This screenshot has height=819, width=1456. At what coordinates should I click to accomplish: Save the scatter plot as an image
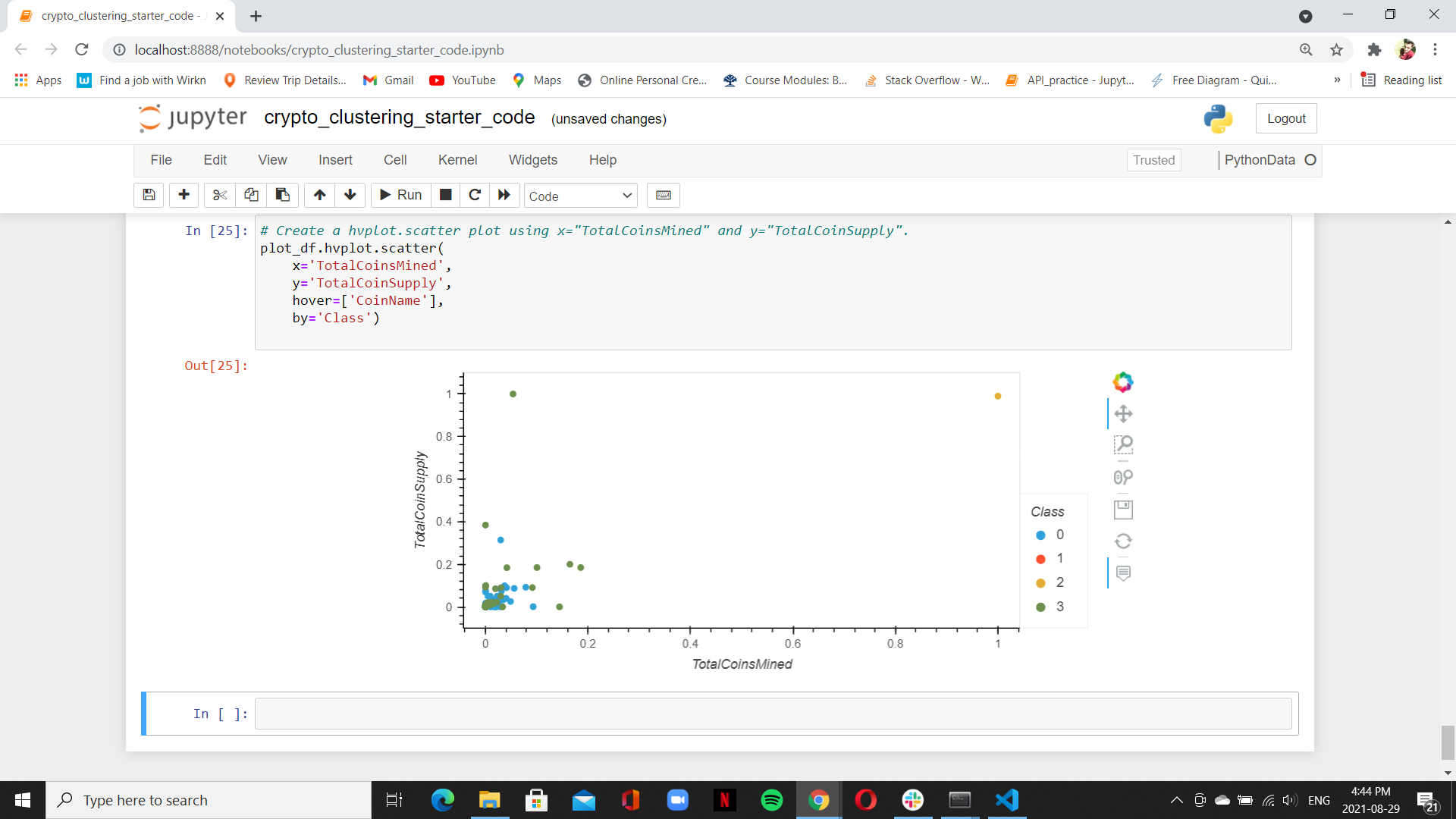click(x=1123, y=509)
